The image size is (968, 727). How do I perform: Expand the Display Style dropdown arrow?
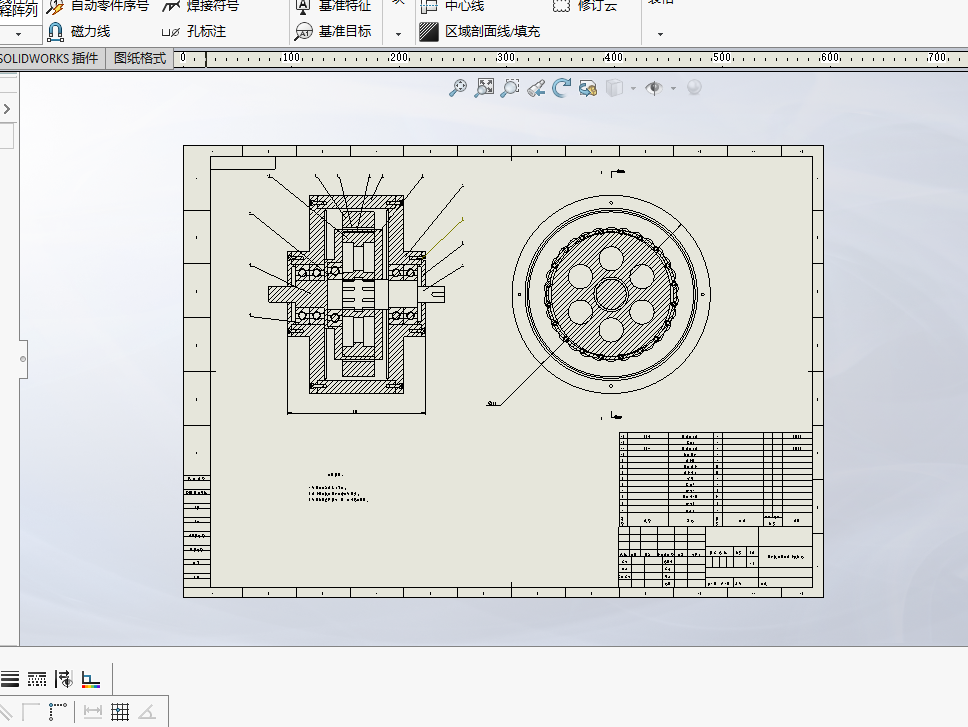[633, 89]
